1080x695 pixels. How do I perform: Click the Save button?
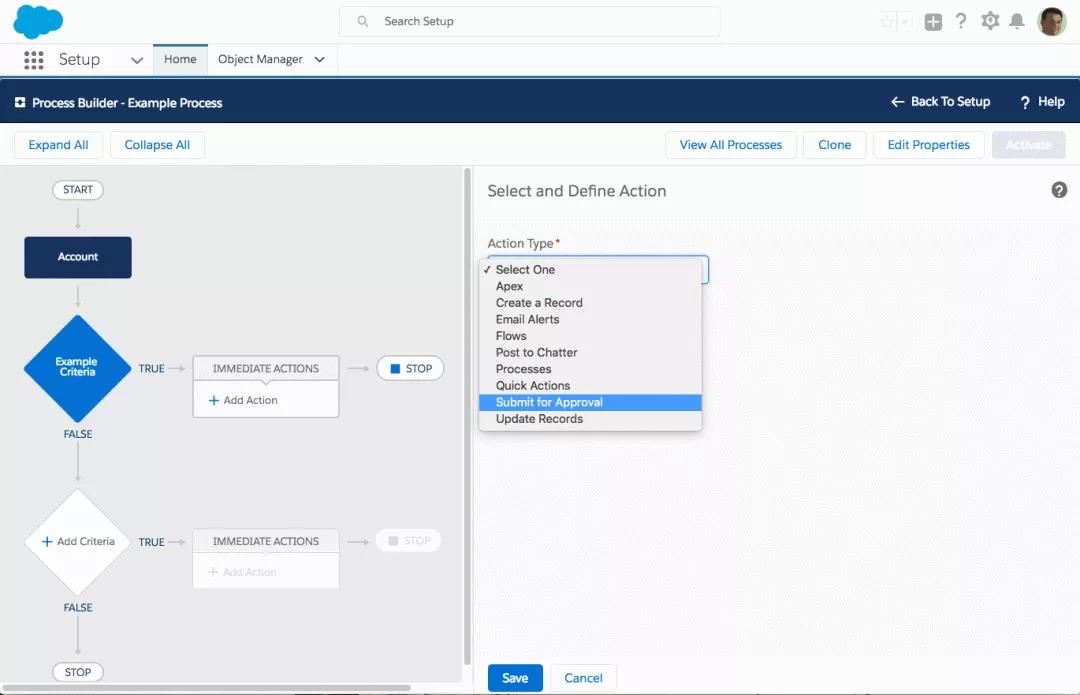[515, 678]
